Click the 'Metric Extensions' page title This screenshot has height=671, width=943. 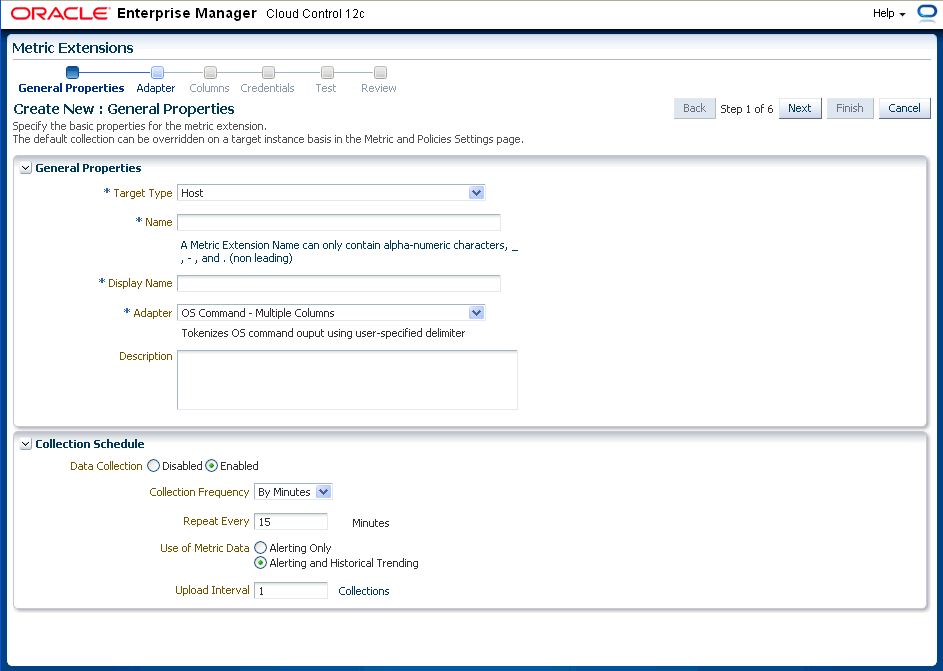click(x=73, y=48)
